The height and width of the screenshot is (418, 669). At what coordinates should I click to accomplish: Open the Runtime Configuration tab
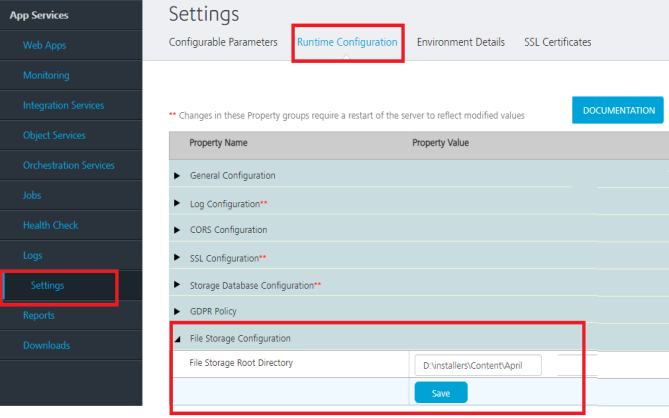347,42
